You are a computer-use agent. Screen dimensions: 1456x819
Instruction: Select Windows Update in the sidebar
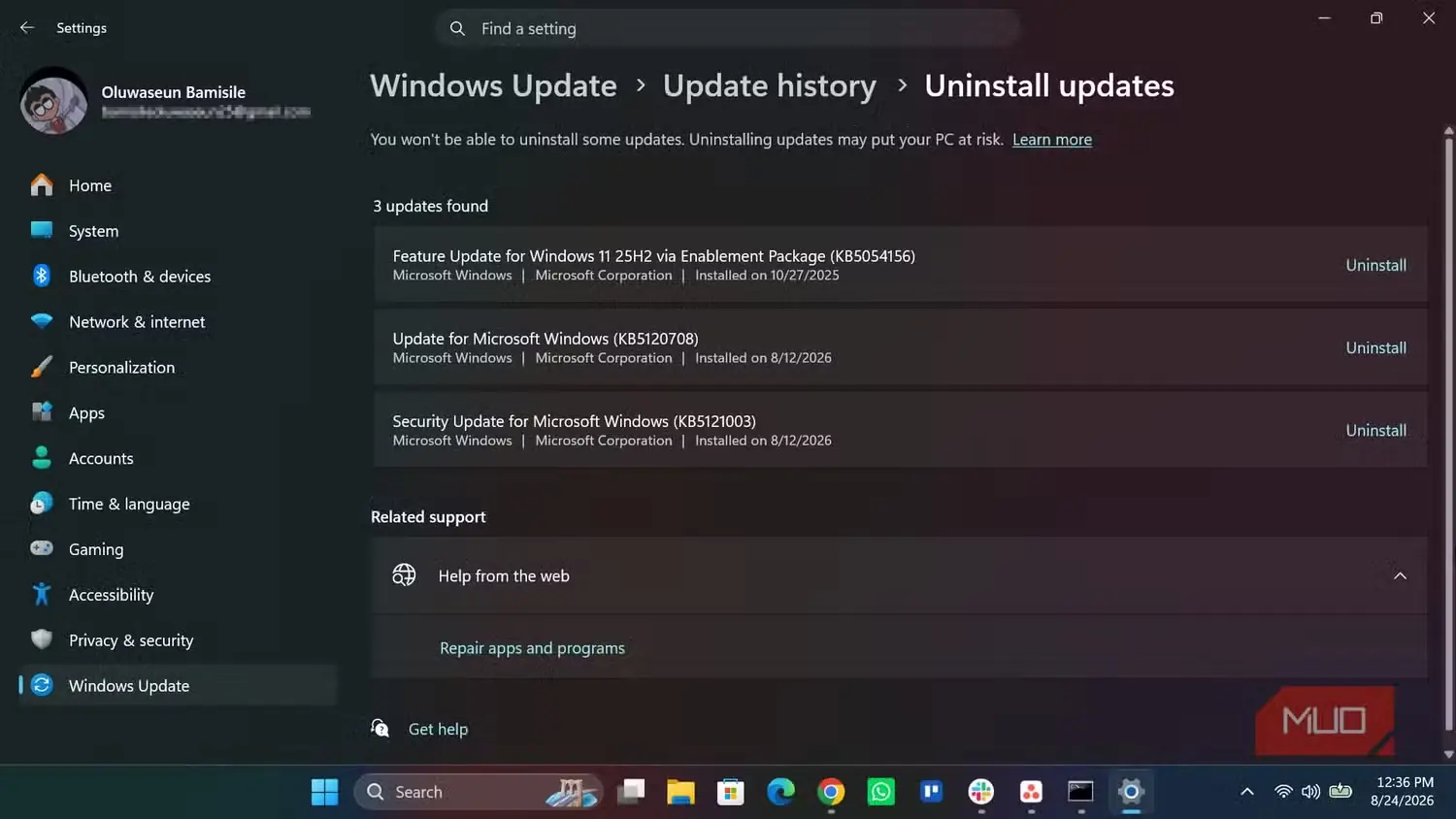(x=178, y=685)
